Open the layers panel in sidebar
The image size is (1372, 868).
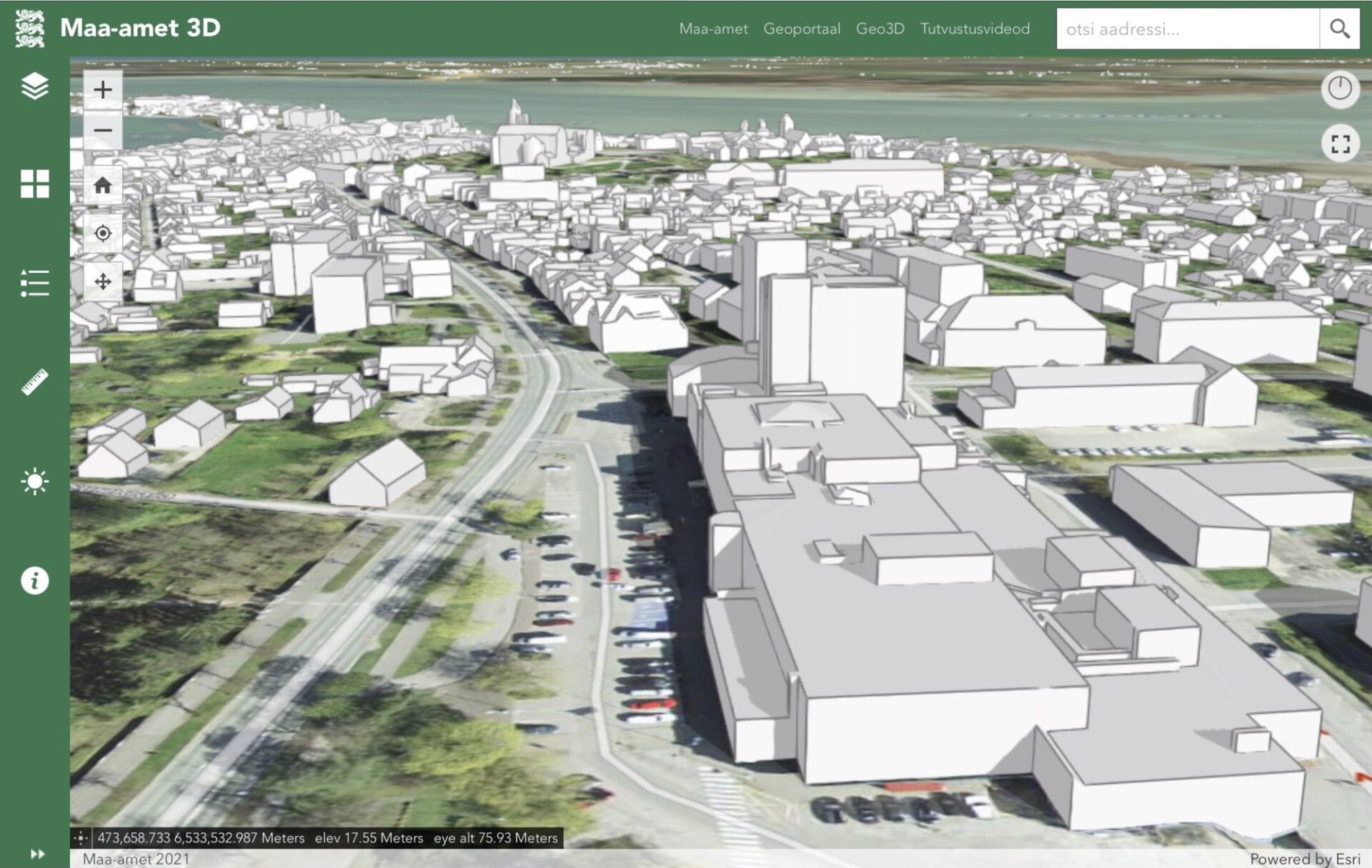[x=34, y=86]
